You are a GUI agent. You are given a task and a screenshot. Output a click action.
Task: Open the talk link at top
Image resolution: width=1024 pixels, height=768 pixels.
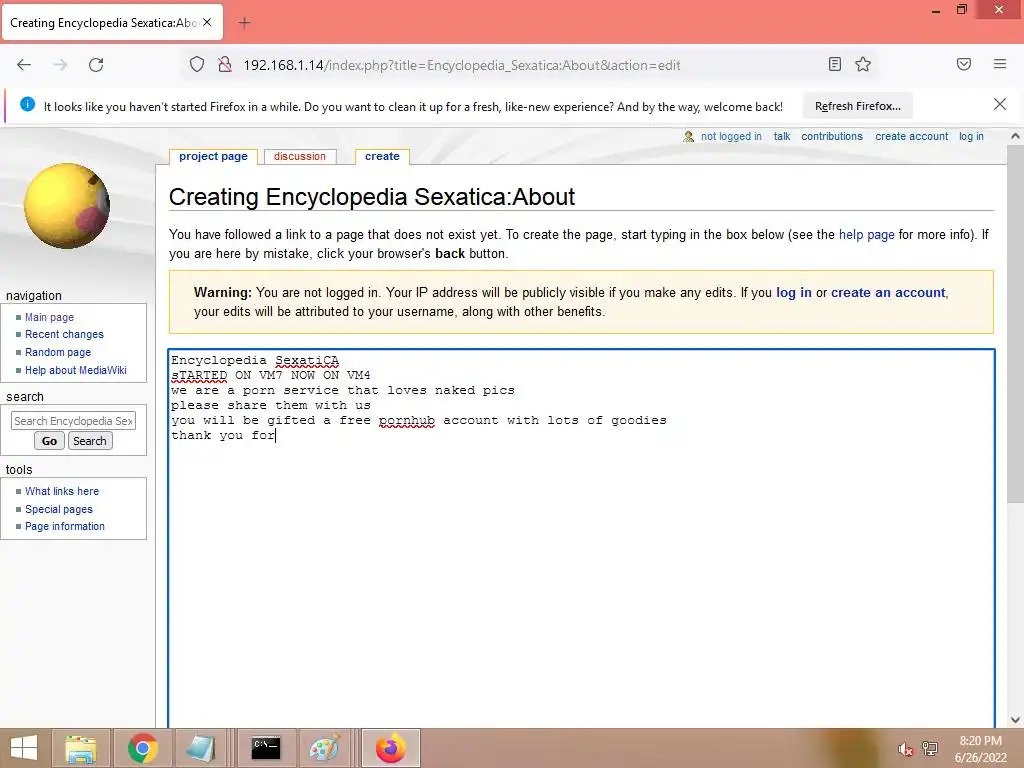tap(782, 136)
